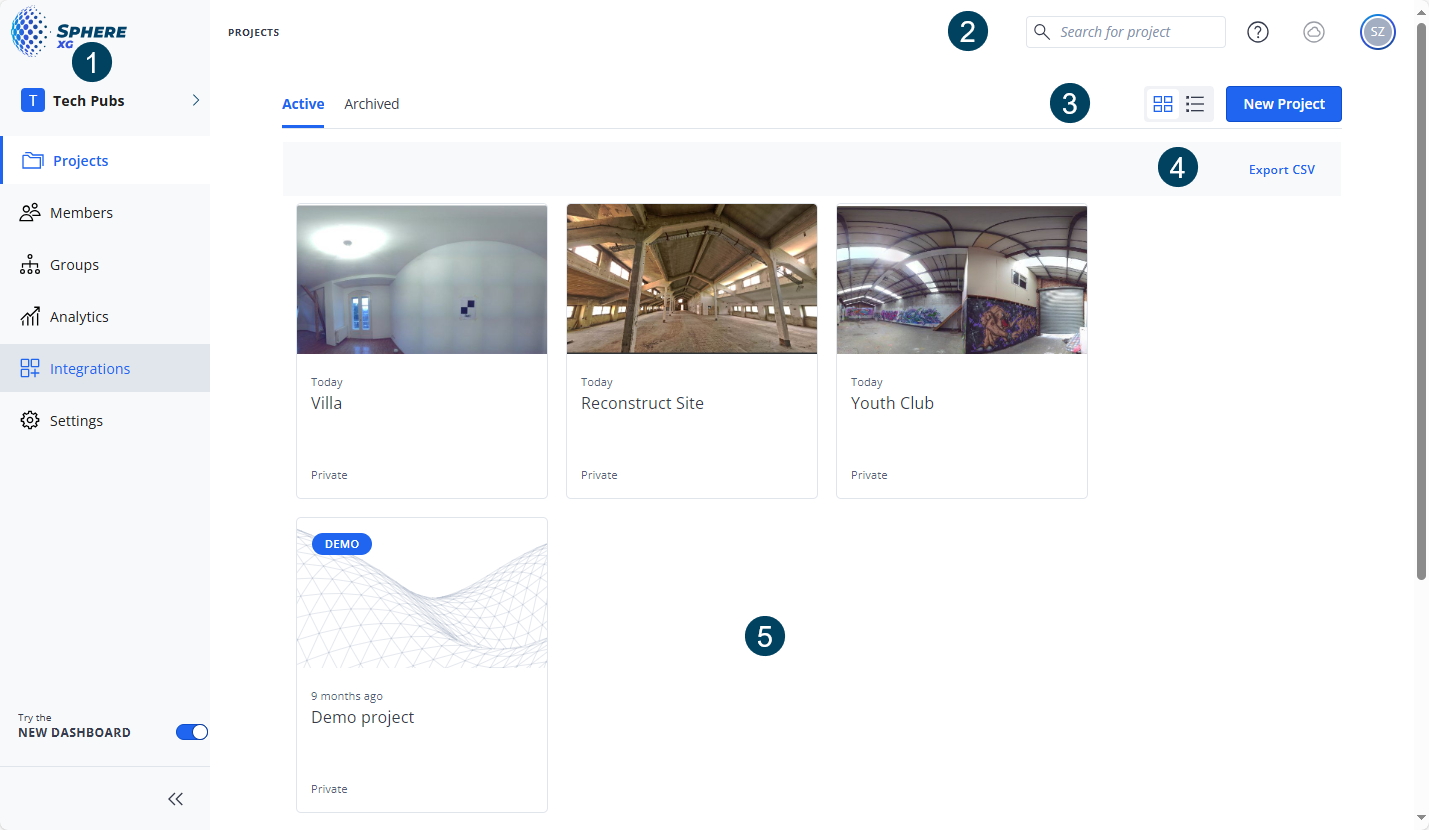Open the Reconstruct Site project thumbnail
The height and width of the screenshot is (830, 1429).
pos(692,279)
